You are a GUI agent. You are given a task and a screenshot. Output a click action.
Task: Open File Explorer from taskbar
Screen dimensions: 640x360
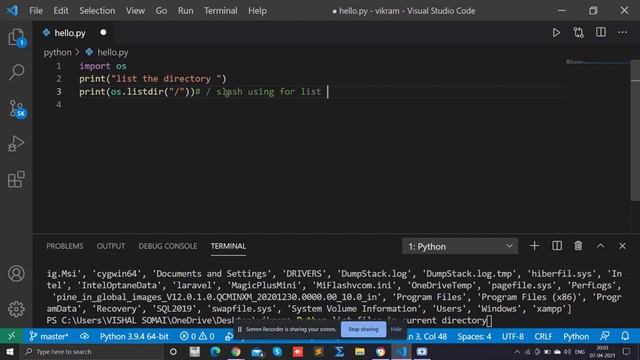pyautogui.click(x=360, y=351)
